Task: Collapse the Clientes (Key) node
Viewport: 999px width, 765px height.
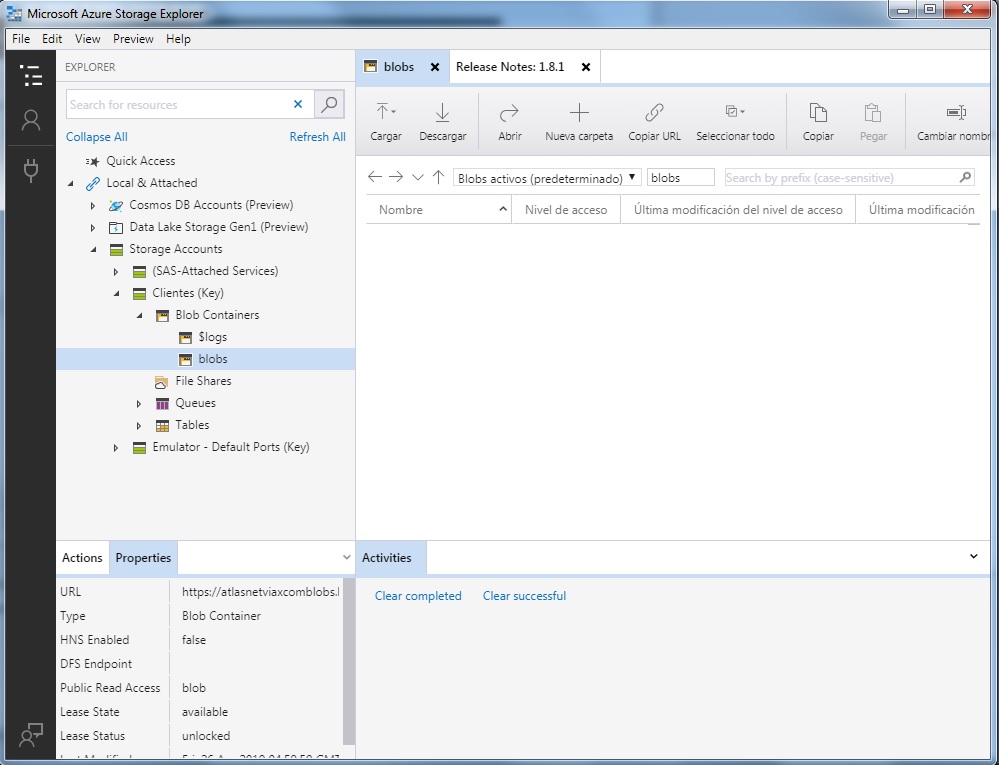Action: (x=117, y=294)
